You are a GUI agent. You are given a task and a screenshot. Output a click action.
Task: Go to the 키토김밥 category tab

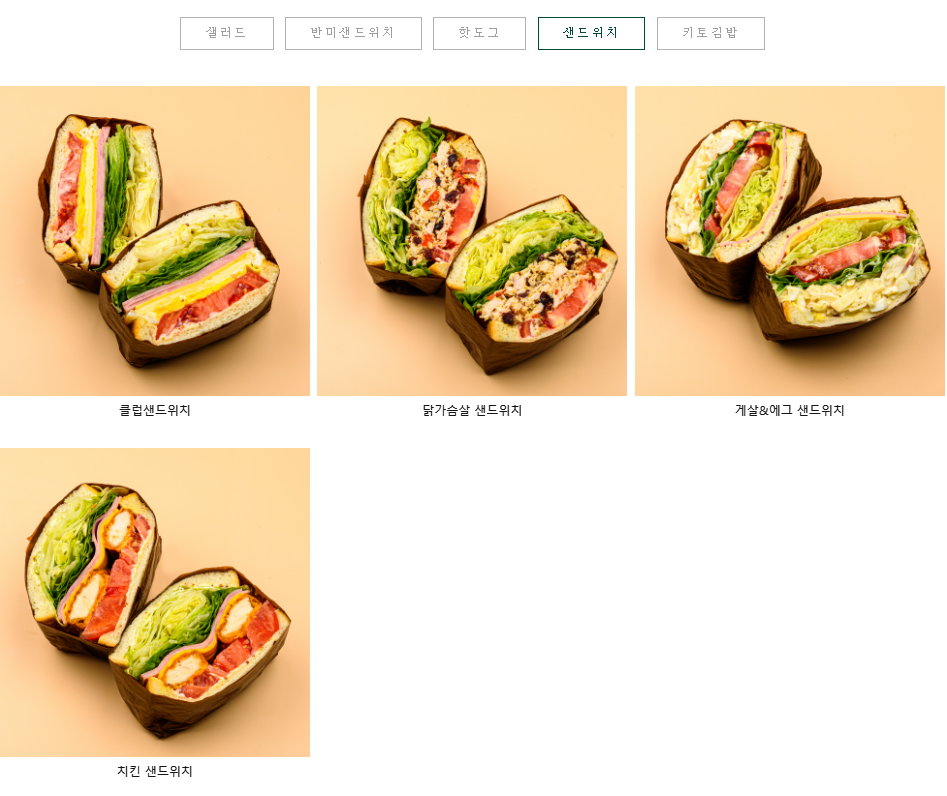pyautogui.click(x=710, y=33)
